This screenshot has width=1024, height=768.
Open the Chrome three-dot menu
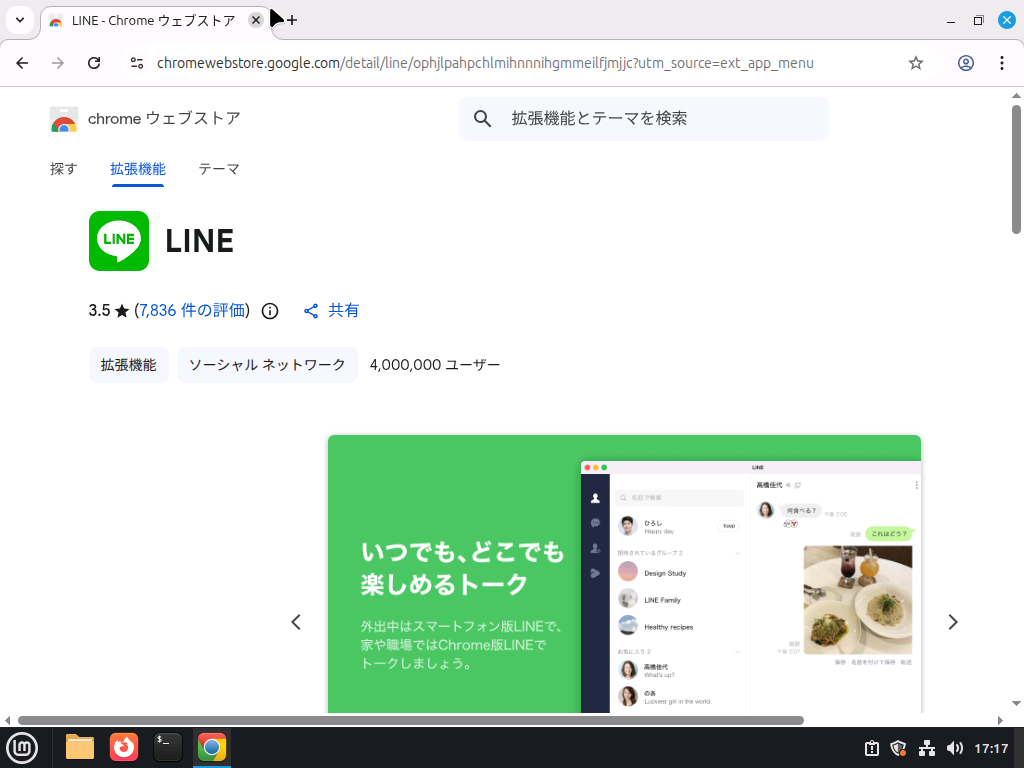coord(1002,62)
